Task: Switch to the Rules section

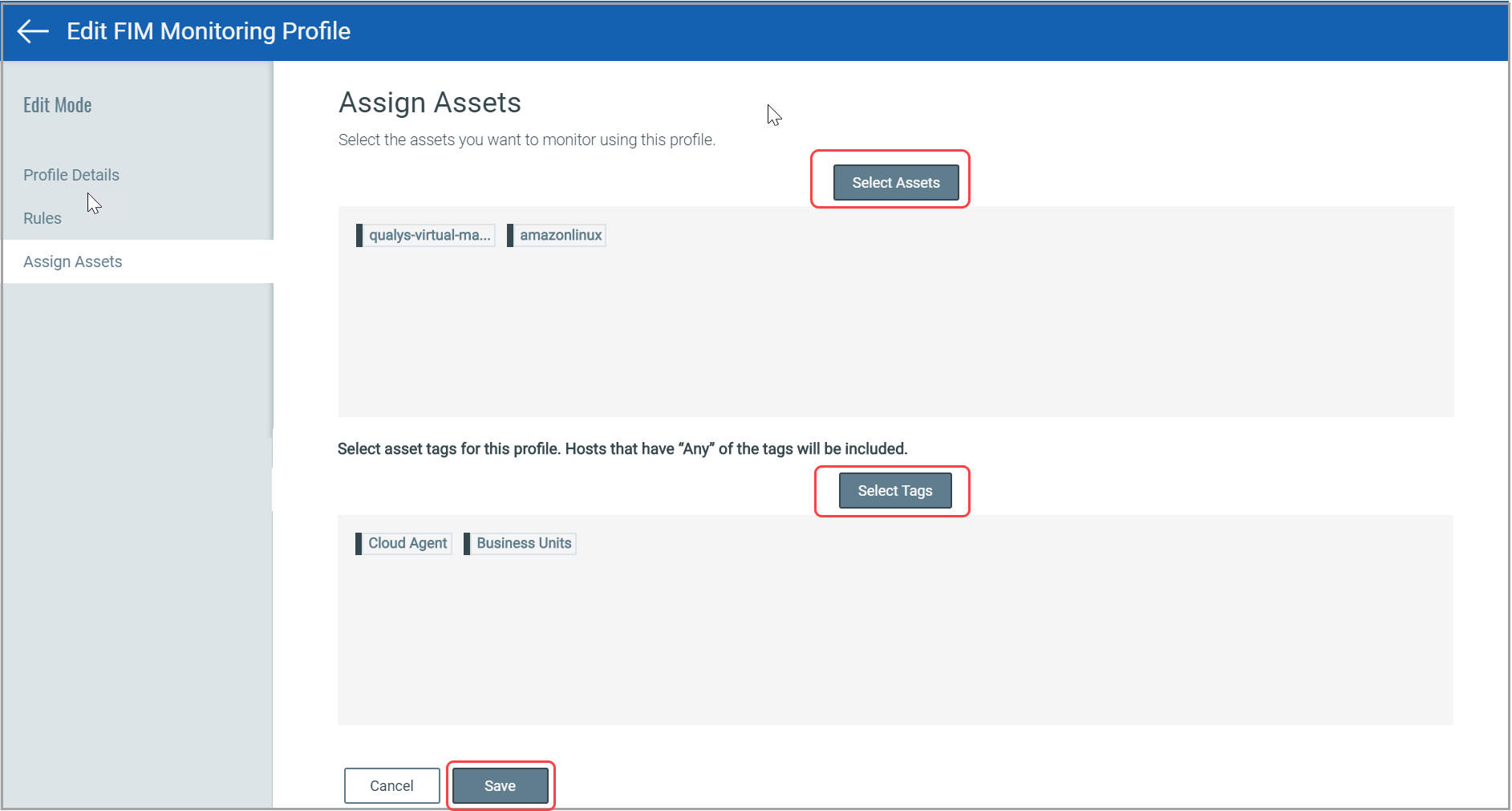Action: coord(43,218)
